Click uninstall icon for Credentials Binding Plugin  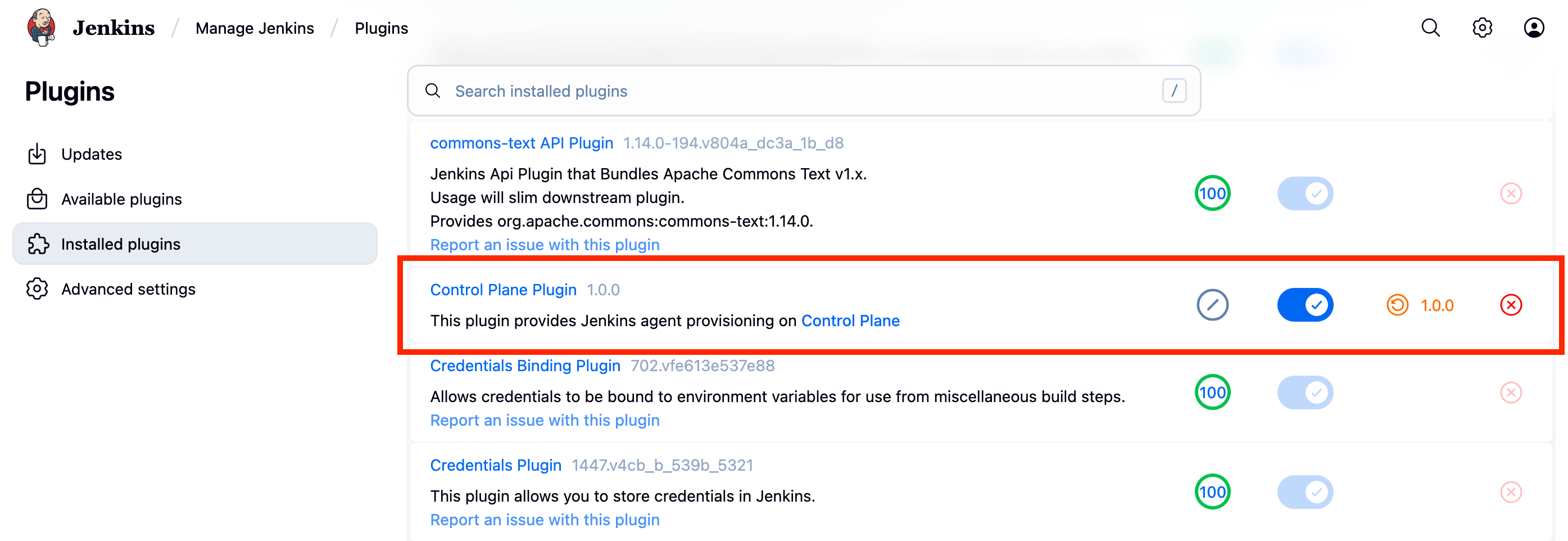click(x=1511, y=393)
